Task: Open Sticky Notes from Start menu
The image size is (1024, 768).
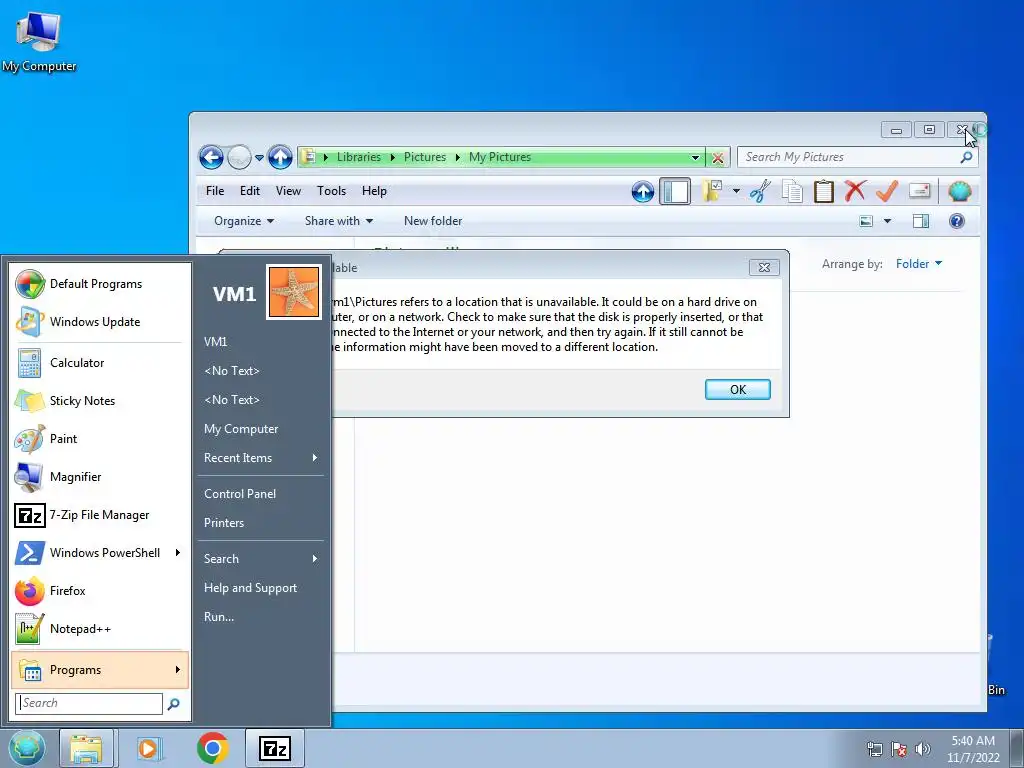Action: coord(99,400)
